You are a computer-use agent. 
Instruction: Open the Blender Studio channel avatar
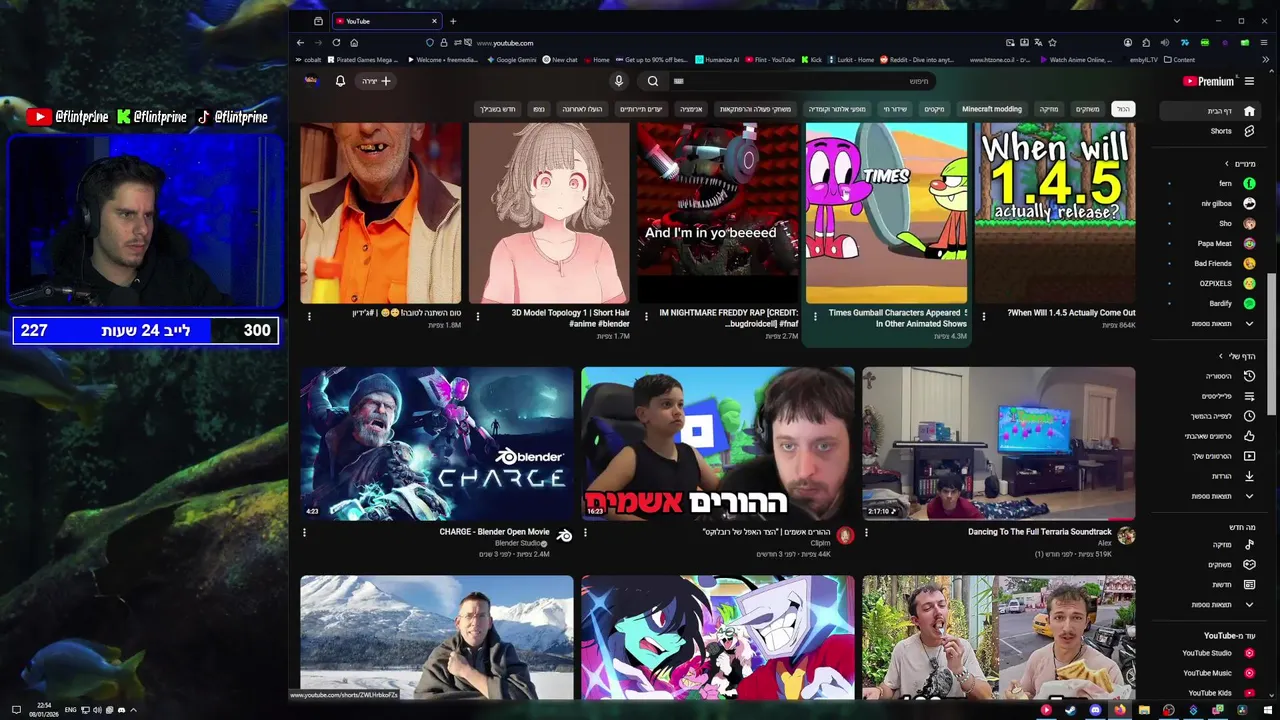click(565, 536)
